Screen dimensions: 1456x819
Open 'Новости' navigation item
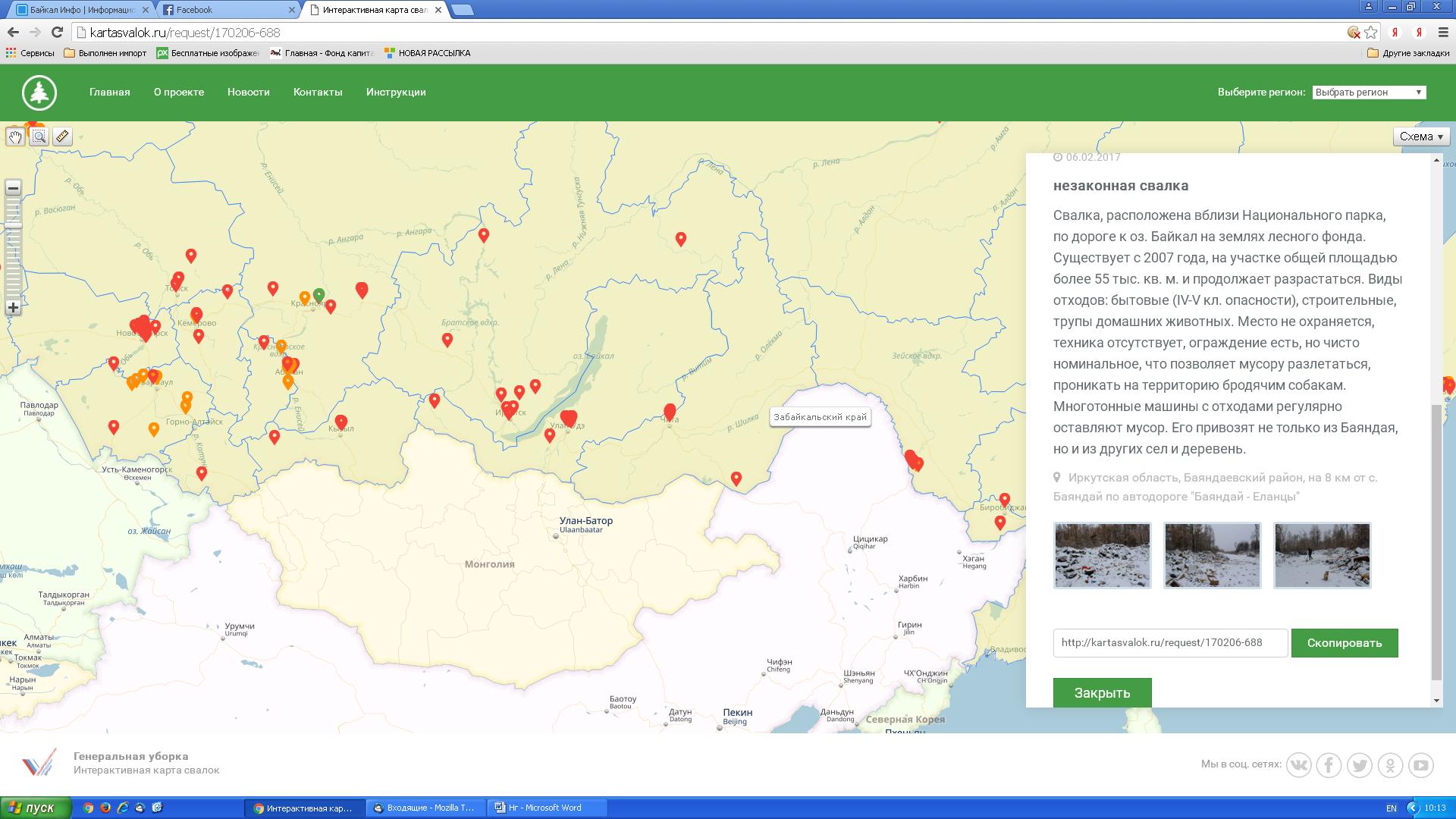pyautogui.click(x=249, y=93)
